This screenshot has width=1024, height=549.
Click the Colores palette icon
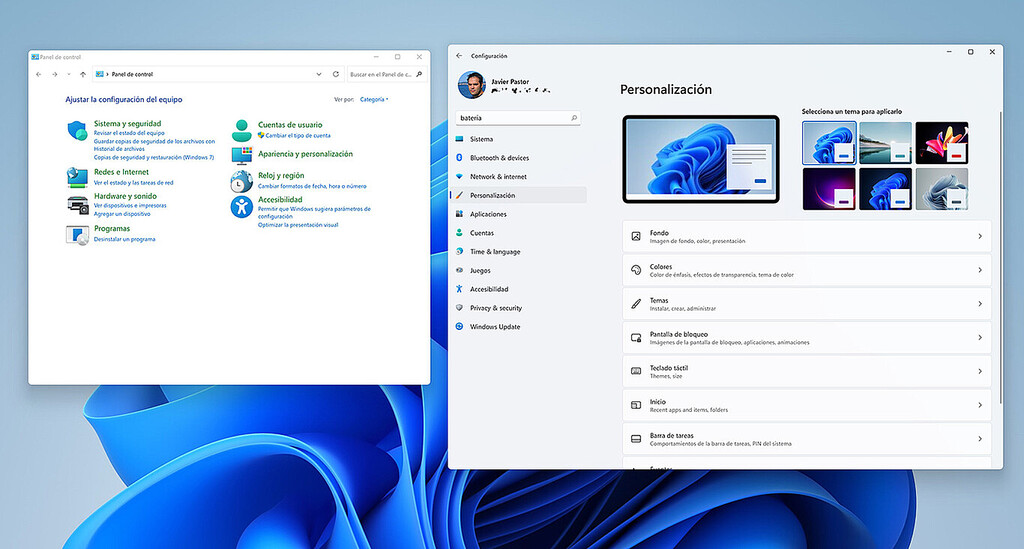click(635, 270)
